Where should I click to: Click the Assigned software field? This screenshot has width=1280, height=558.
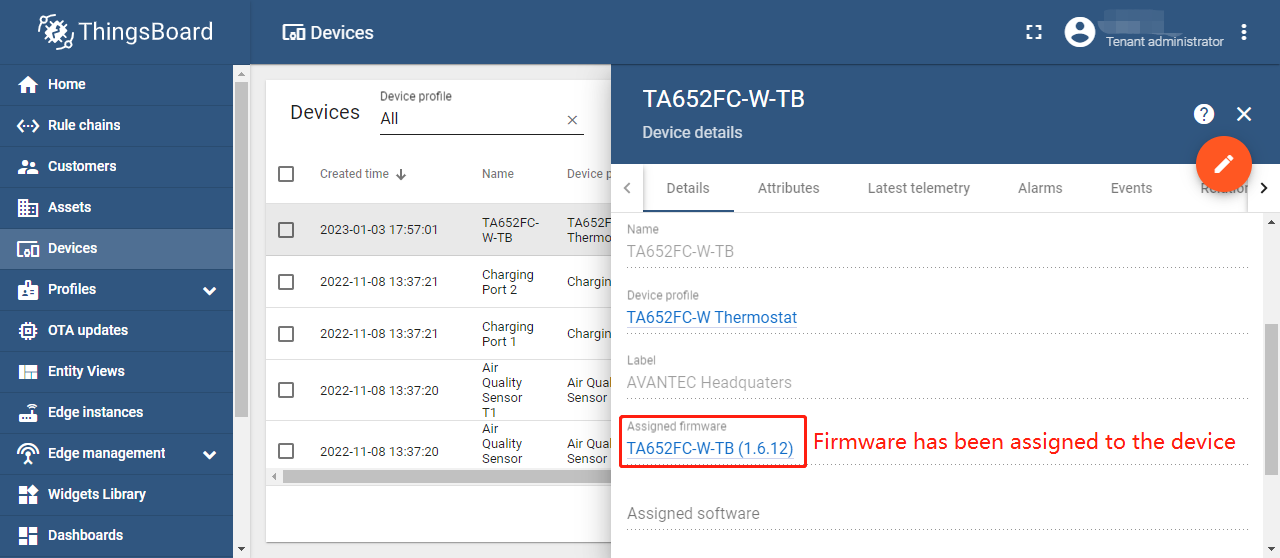click(x=937, y=513)
